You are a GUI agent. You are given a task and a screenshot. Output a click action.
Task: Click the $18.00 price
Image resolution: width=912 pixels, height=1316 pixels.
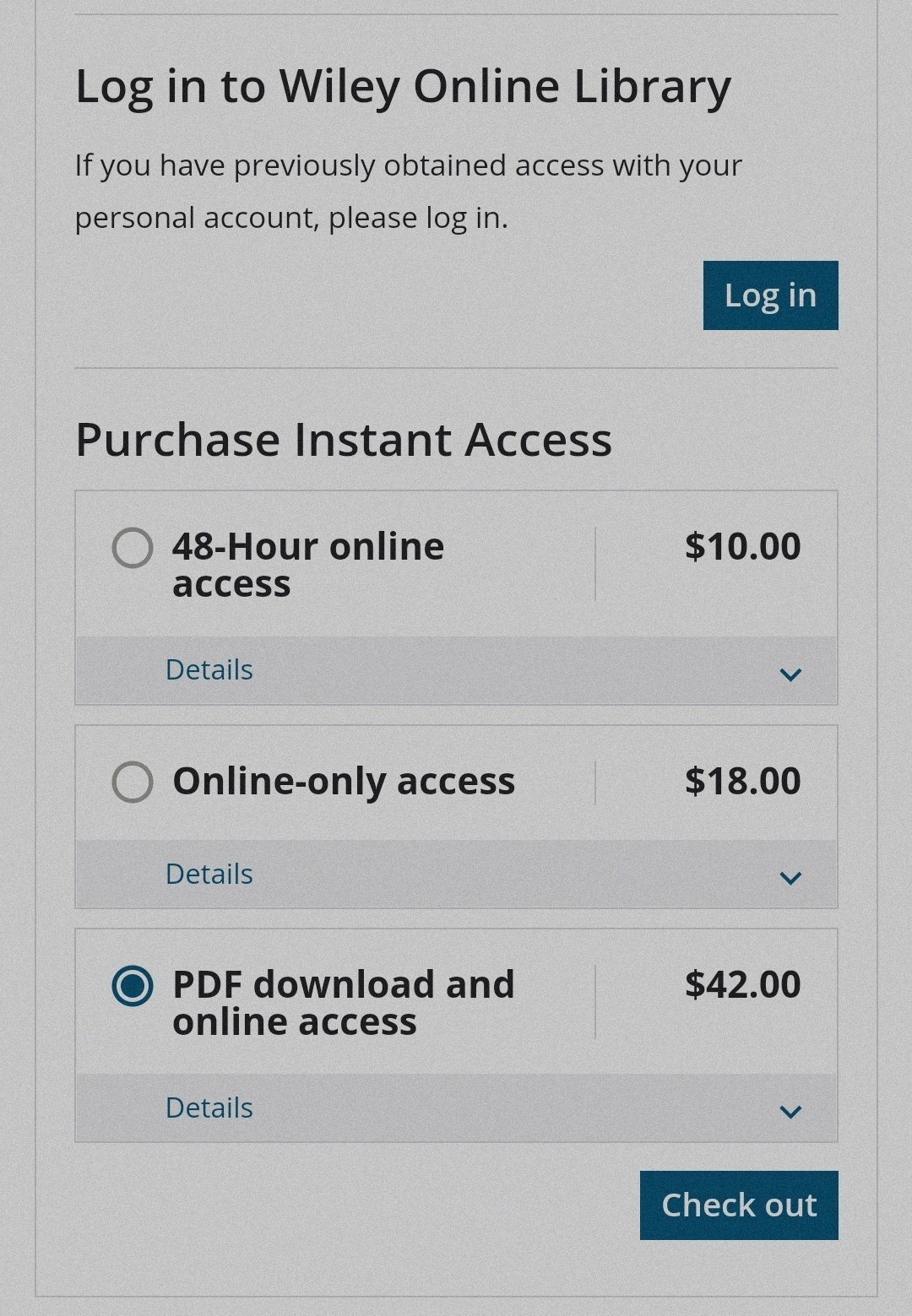(x=742, y=782)
